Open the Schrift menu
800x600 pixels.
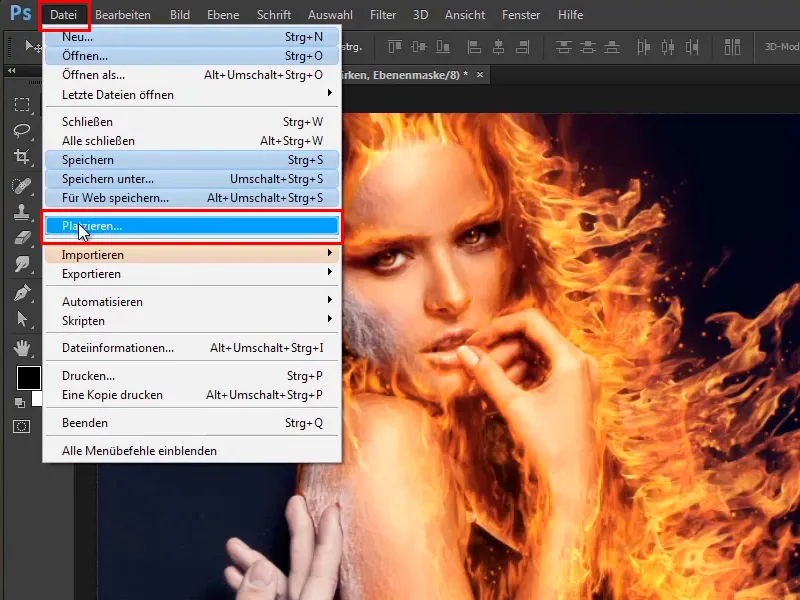[274, 15]
